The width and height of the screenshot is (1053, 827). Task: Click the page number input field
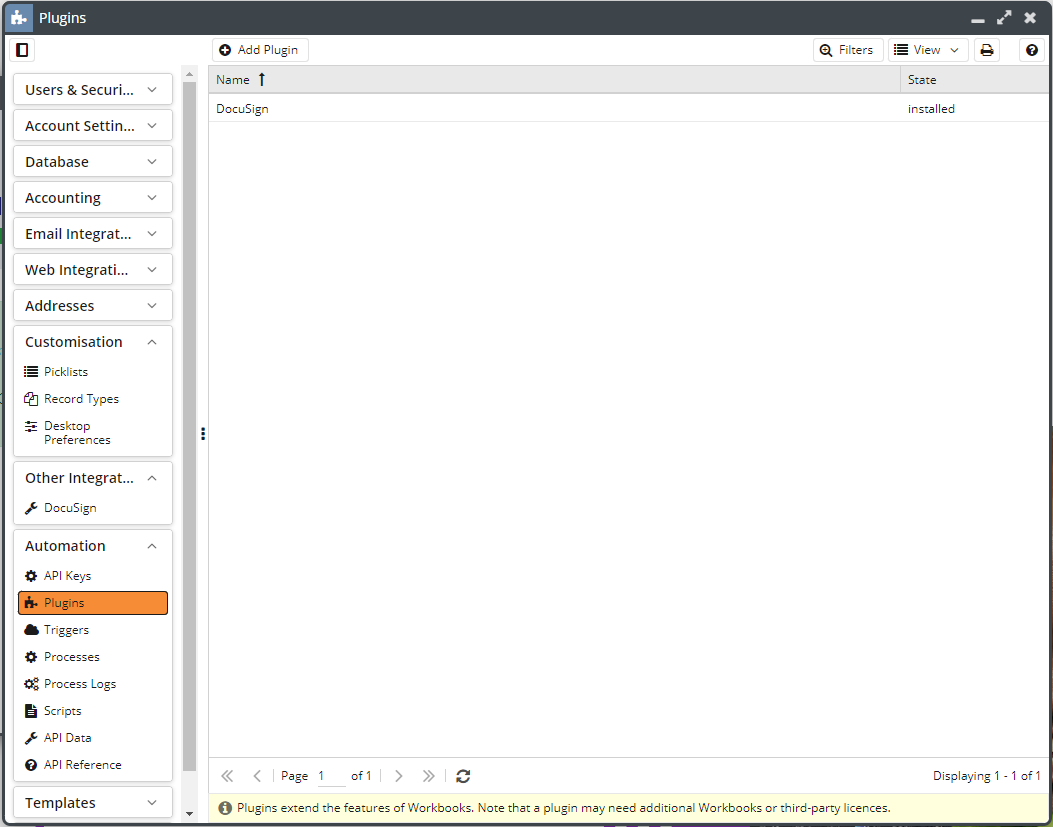[x=330, y=776]
